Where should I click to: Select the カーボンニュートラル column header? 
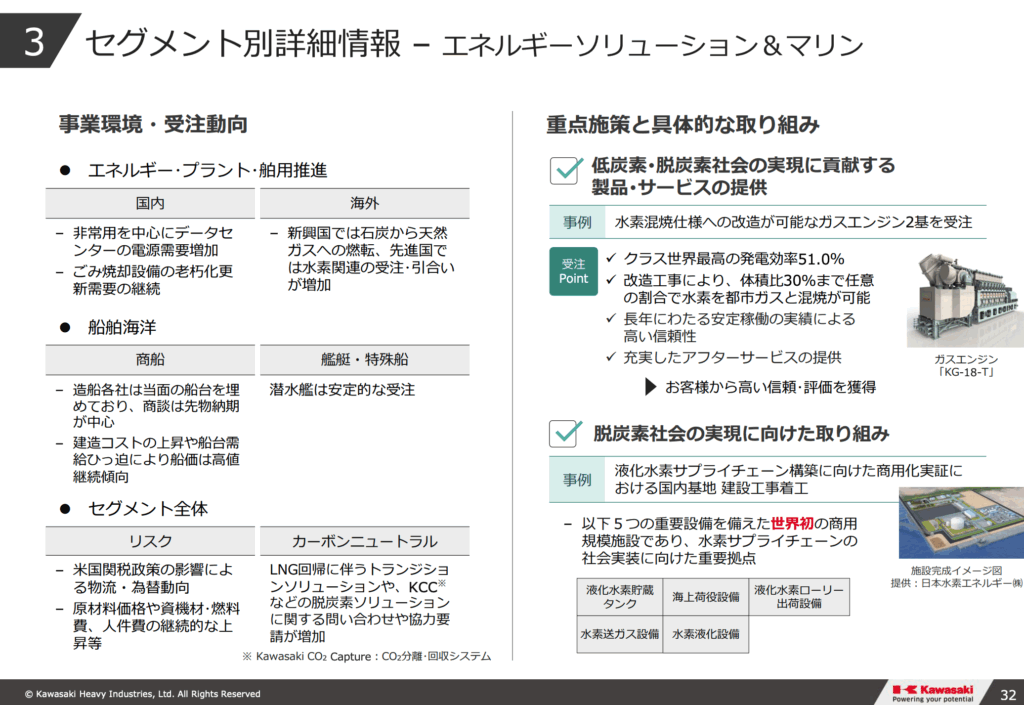[364, 541]
